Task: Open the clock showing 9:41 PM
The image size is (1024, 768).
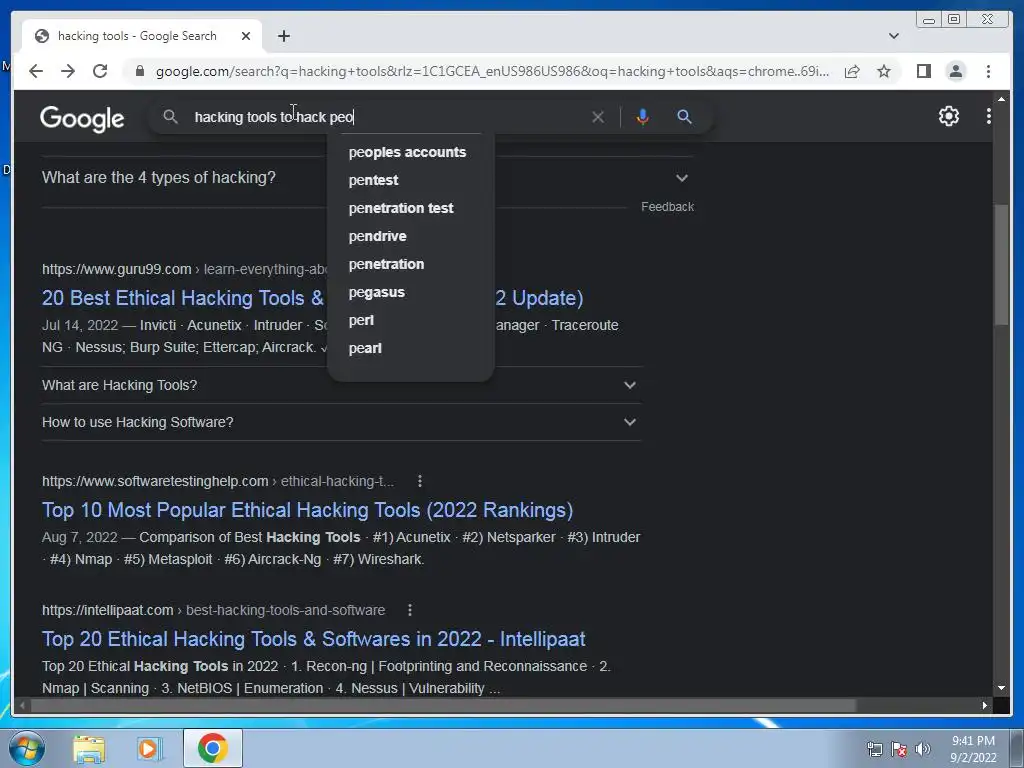Action: pos(972,749)
